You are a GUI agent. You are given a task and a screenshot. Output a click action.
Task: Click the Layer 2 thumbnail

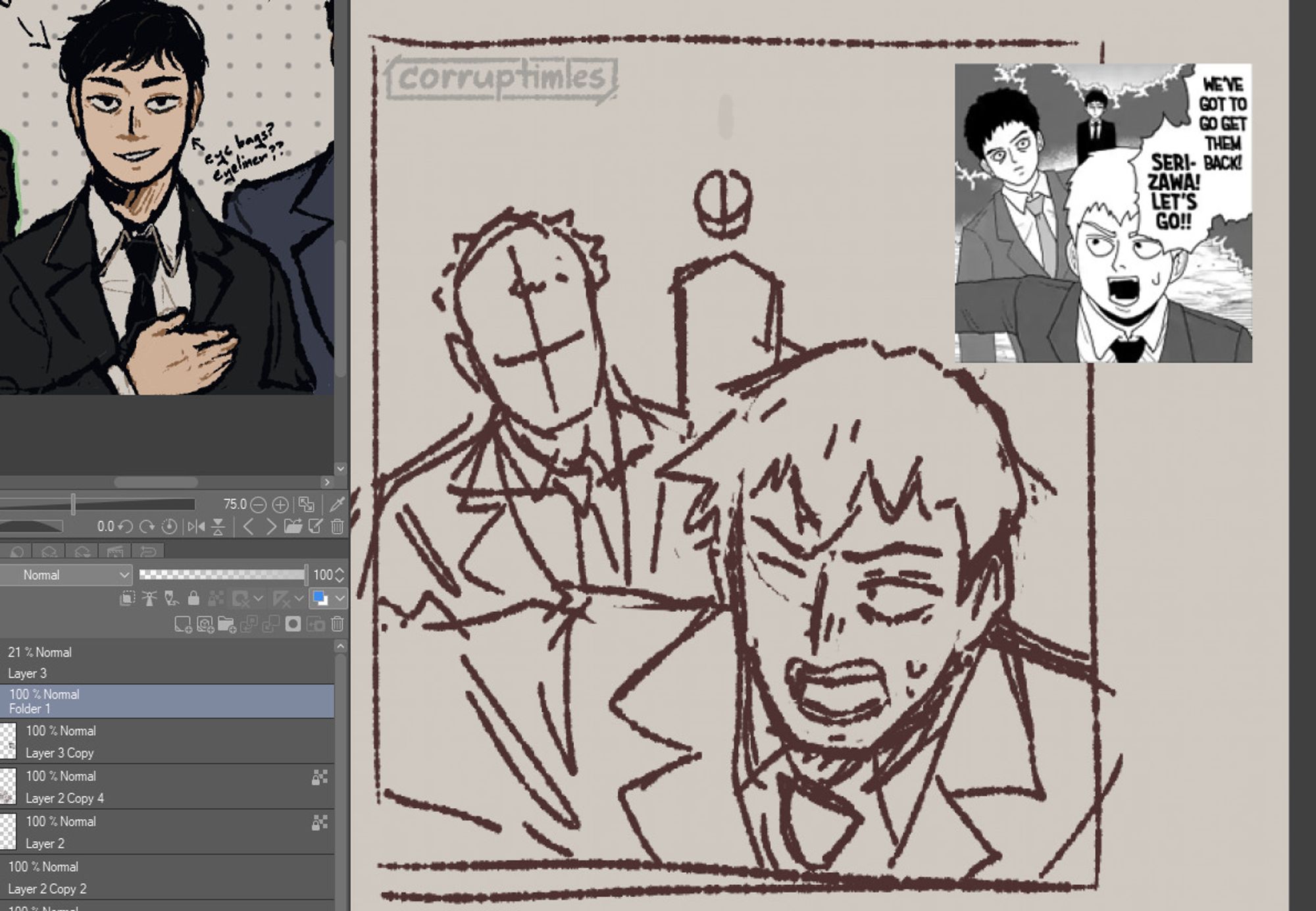click(x=8, y=832)
